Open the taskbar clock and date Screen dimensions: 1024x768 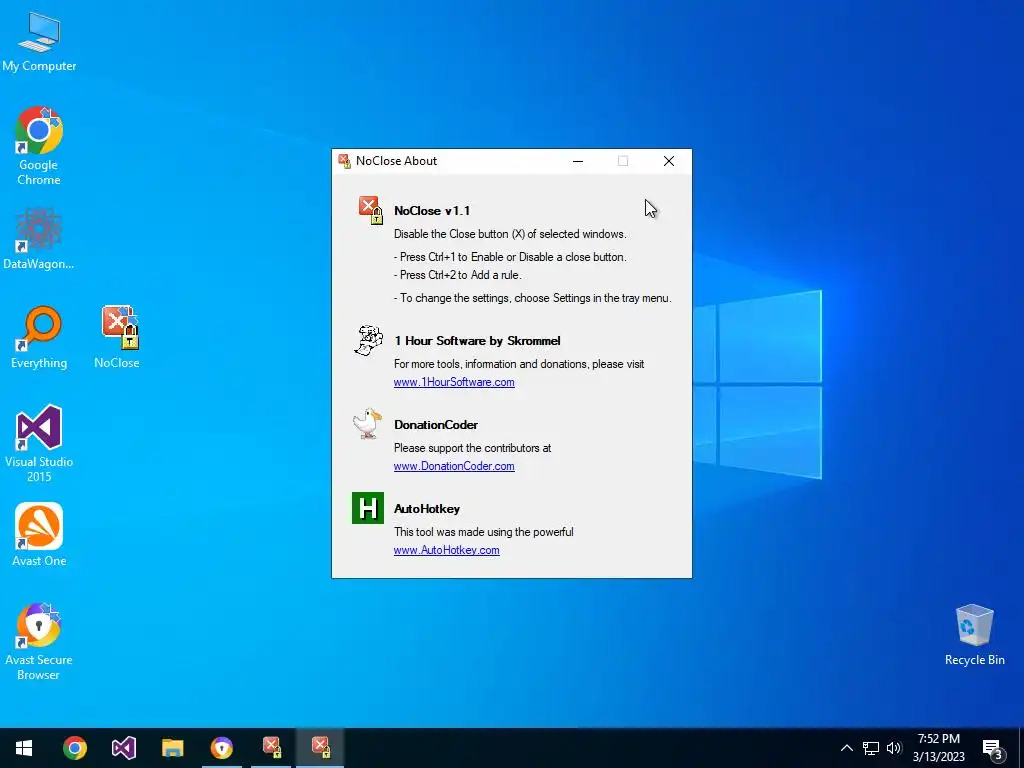(938, 748)
